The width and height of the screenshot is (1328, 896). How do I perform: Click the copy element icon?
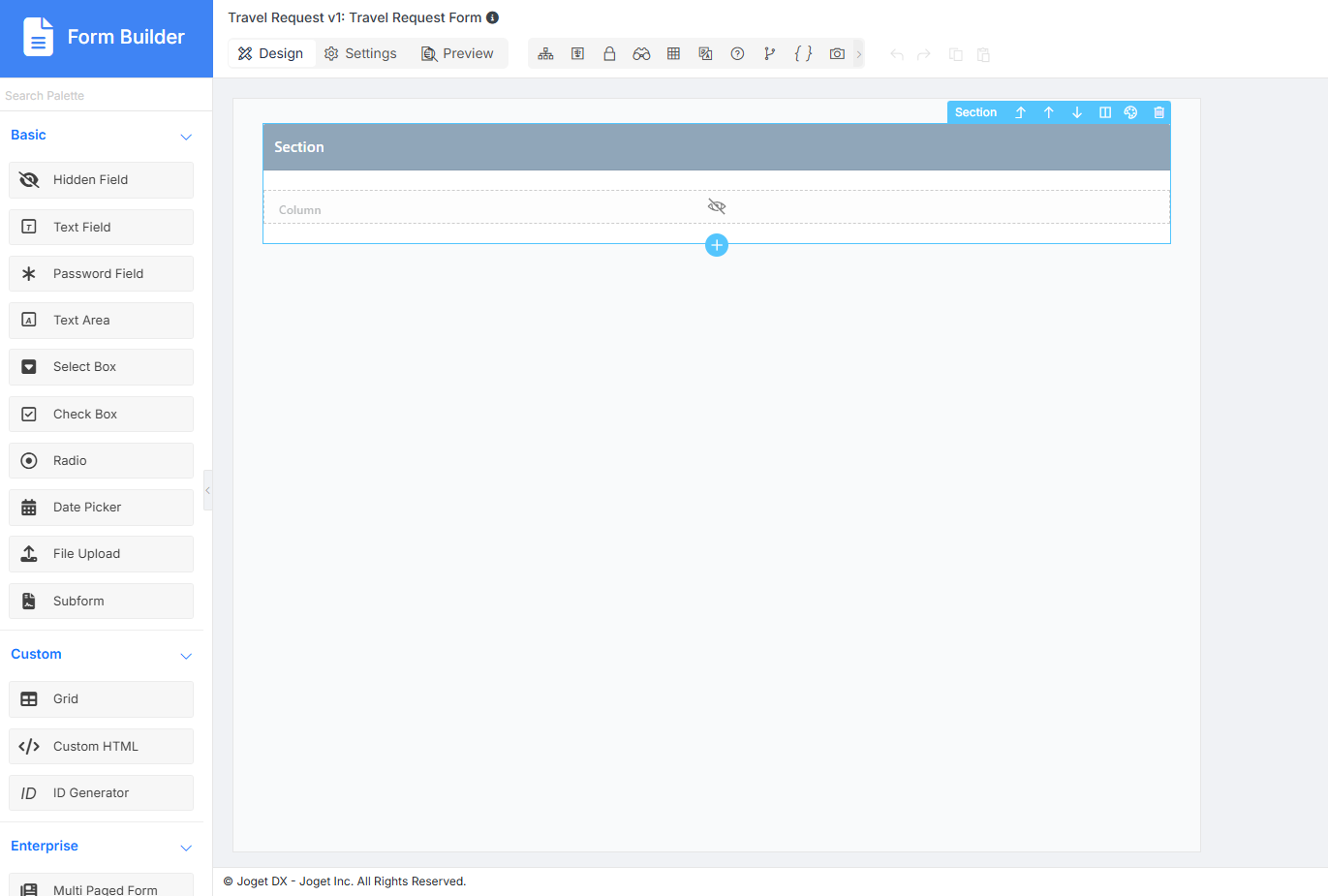[x=955, y=54]
